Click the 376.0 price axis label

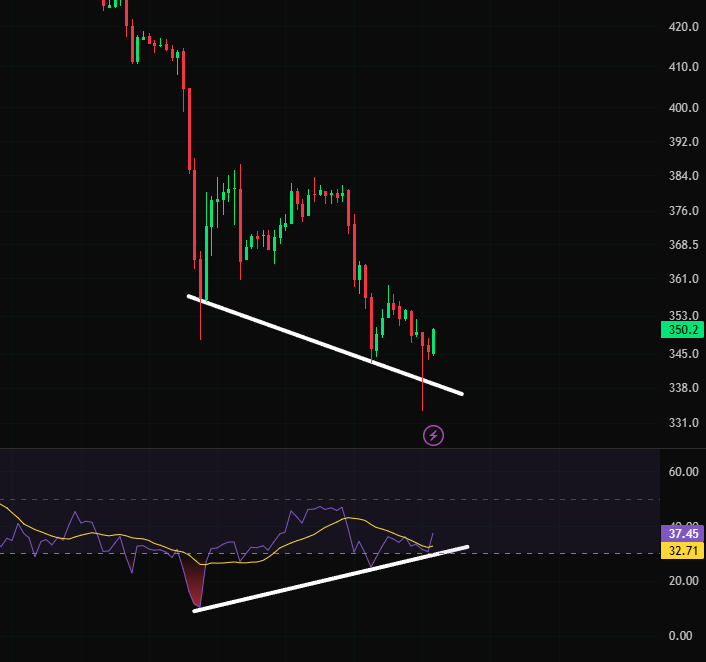tap(683, 211)
